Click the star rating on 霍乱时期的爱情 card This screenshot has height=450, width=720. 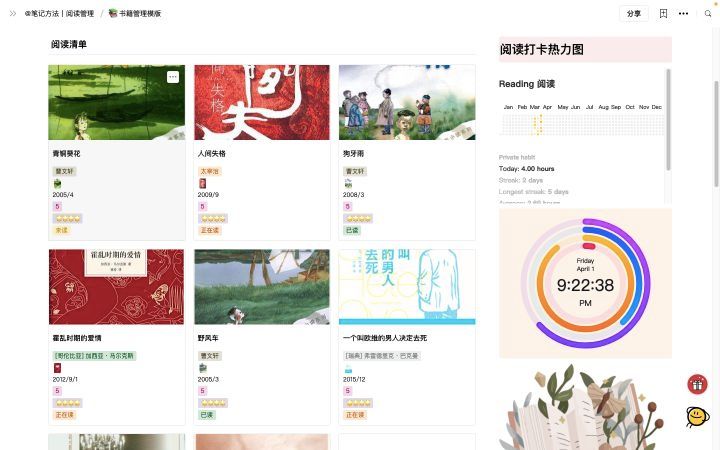pos(68,403)
